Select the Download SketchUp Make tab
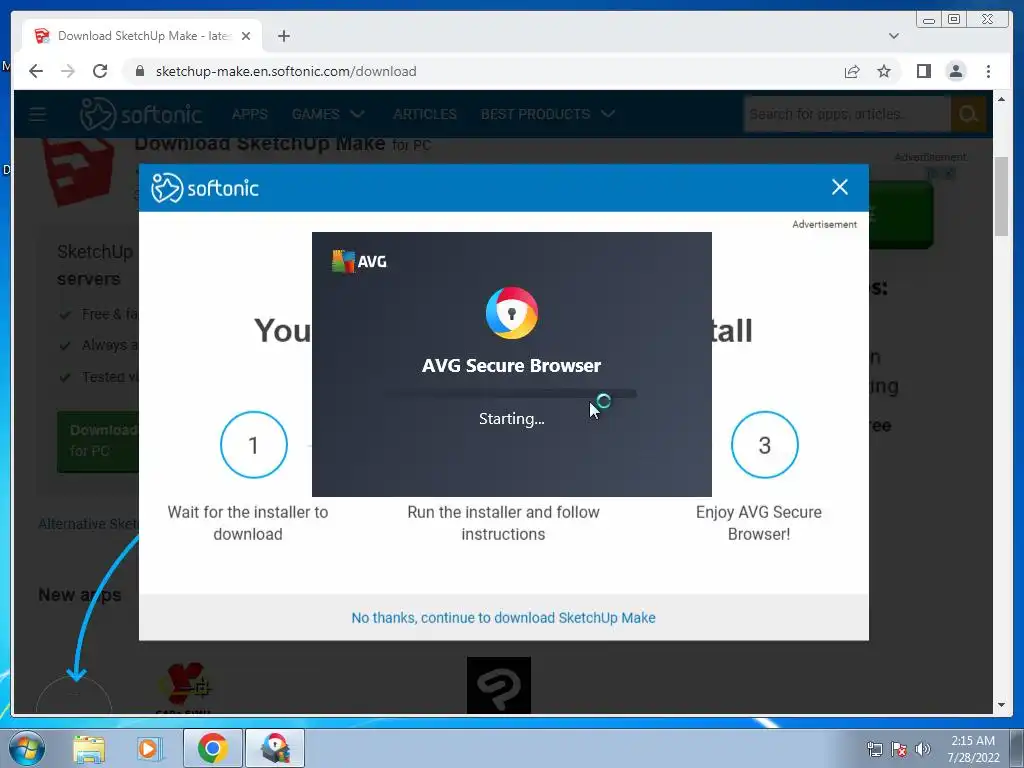1024x768 pixels. click(142, 36)
